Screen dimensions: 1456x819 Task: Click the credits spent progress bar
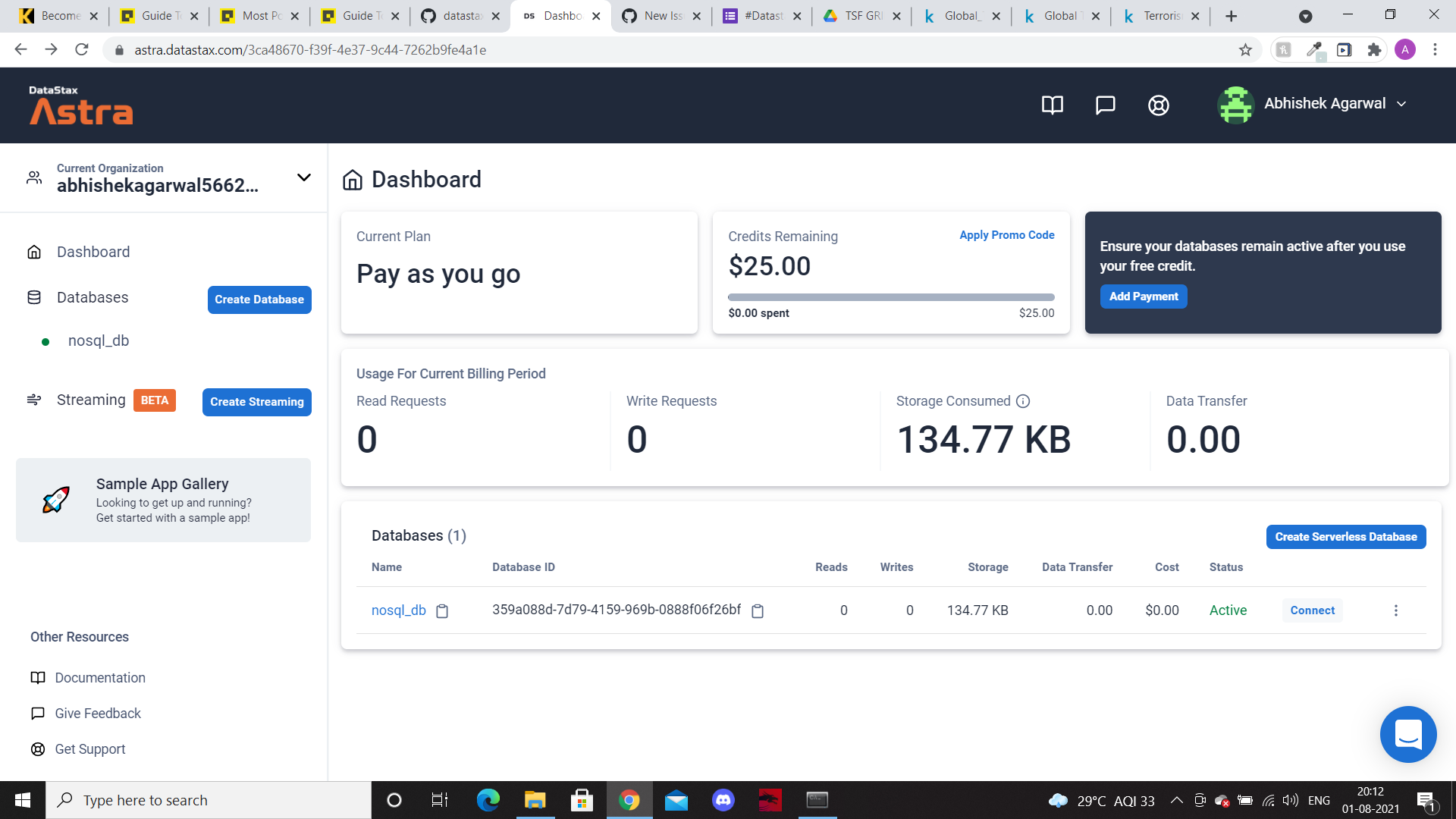point(891,297)
